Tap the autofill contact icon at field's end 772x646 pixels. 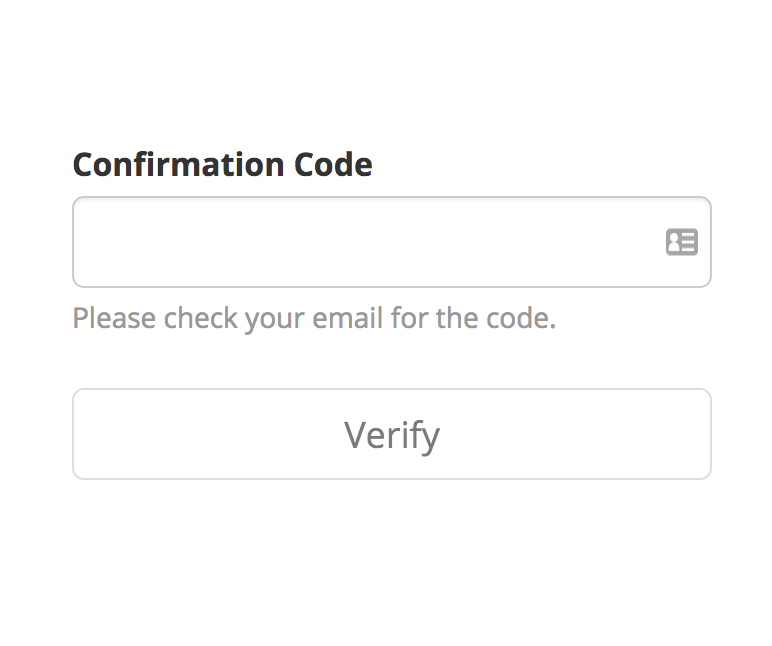682,242
